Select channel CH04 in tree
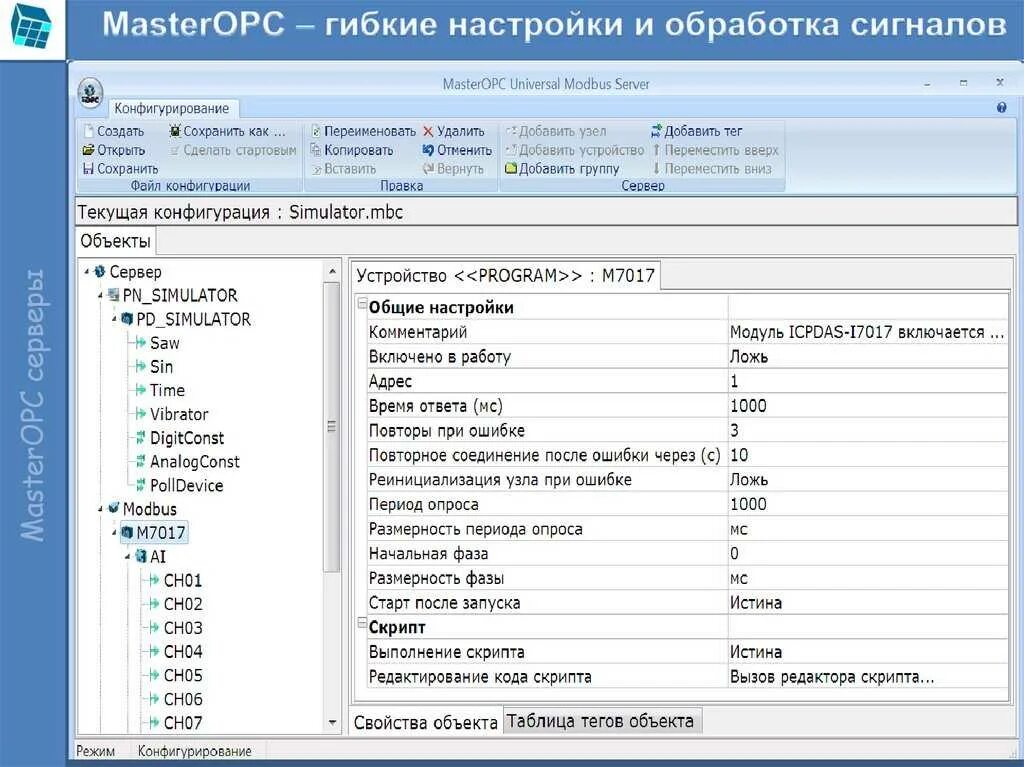Screen dimensions: 1024x767 (x=183, y=651)
